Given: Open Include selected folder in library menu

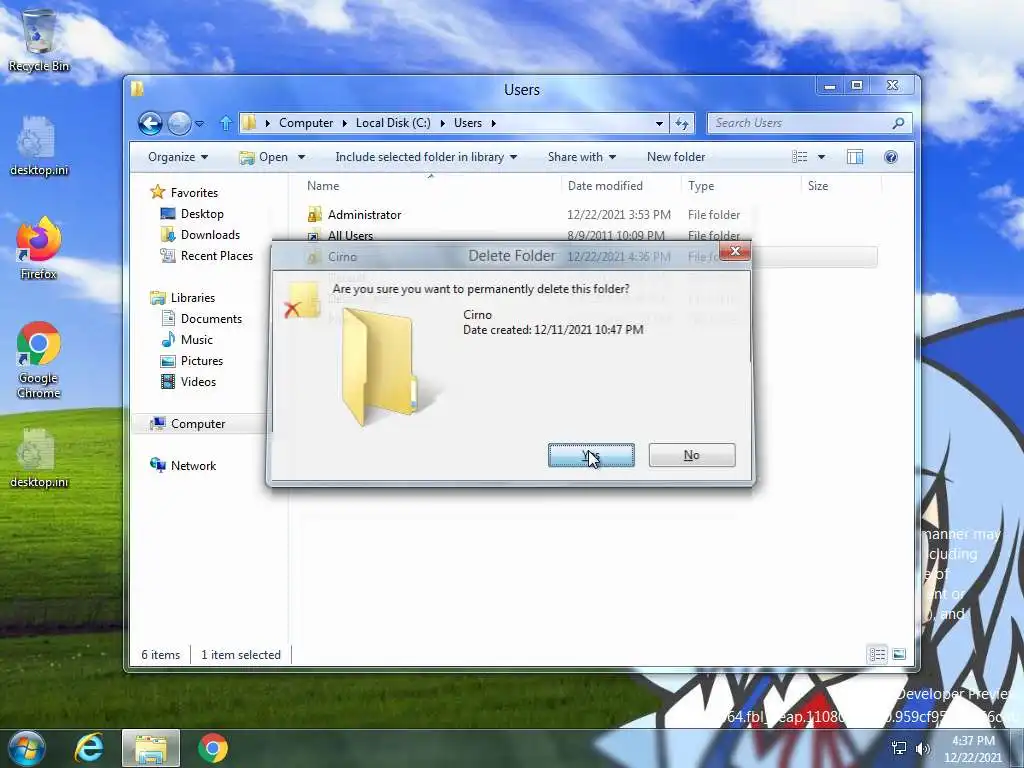Looking at the screenshot, I should pos(426,157).
